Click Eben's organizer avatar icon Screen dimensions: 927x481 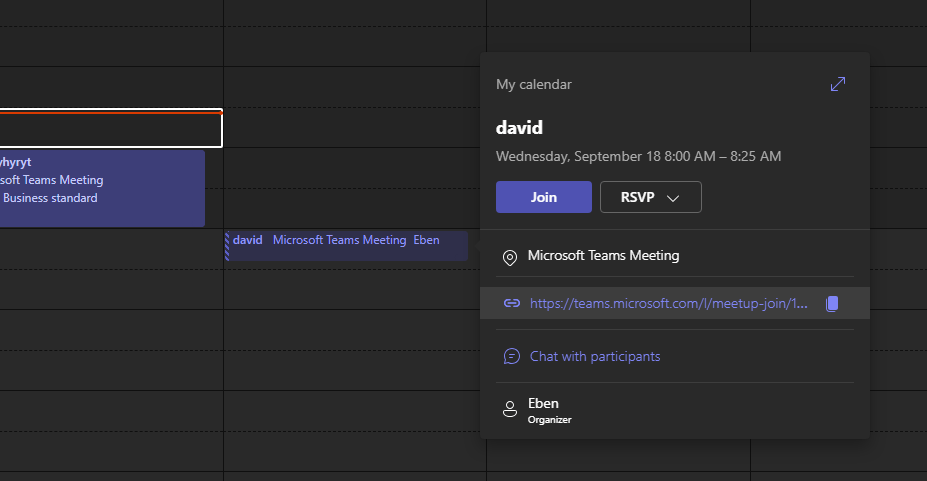tap(510, 409)
